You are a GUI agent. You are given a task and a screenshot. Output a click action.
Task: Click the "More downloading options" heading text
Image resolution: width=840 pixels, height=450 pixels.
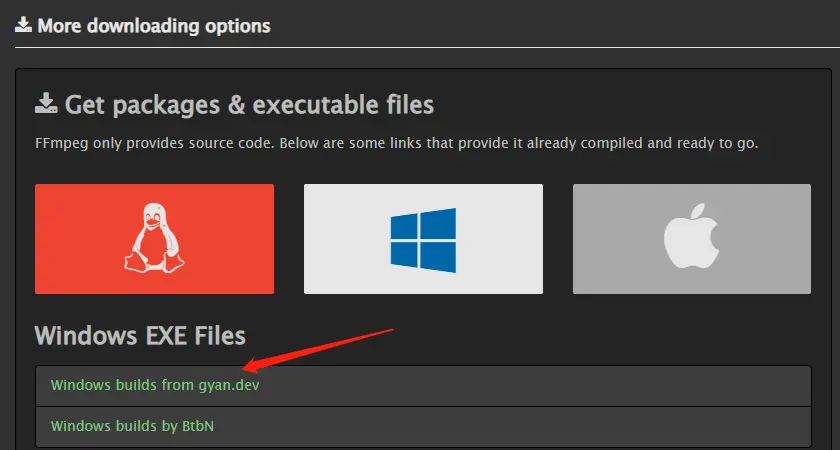[x=154, y=25]
